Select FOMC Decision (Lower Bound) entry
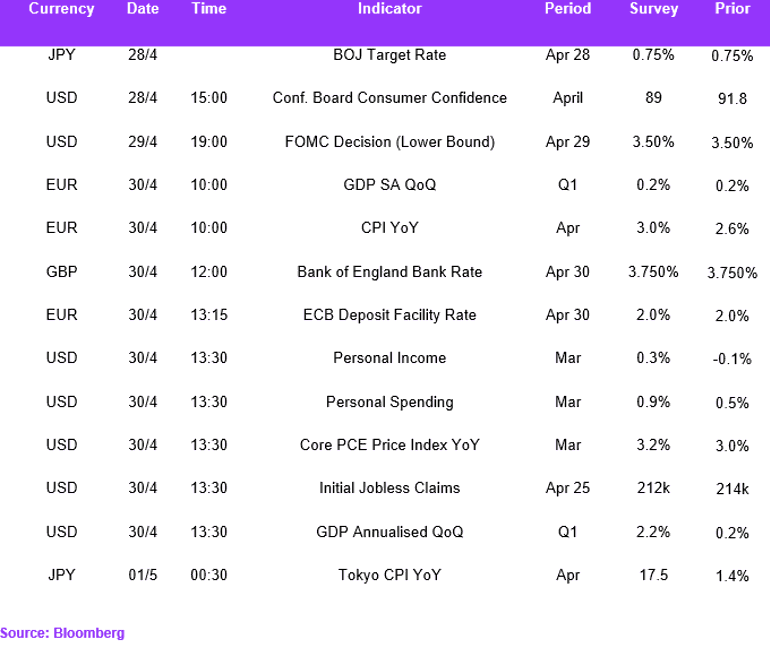This screenshot has width=770, height=648. click(389, 142)
